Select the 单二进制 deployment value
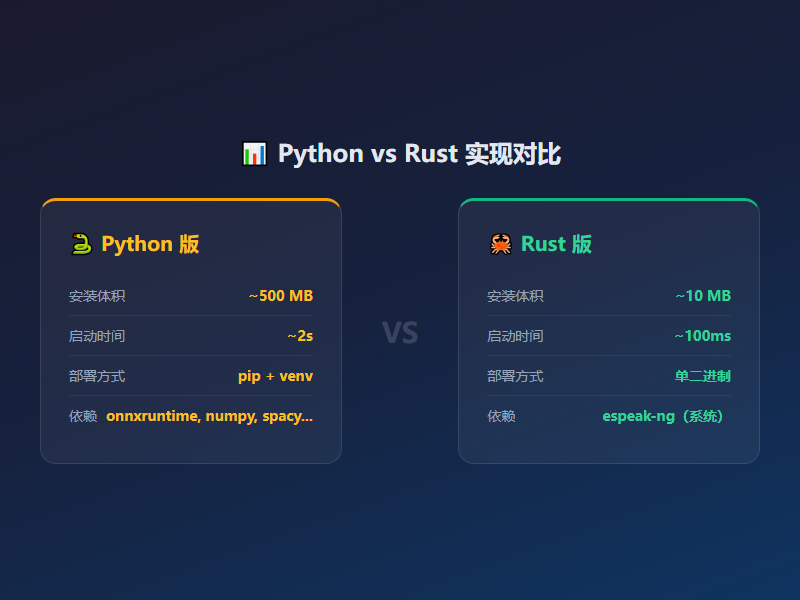 tap(703, 376)
